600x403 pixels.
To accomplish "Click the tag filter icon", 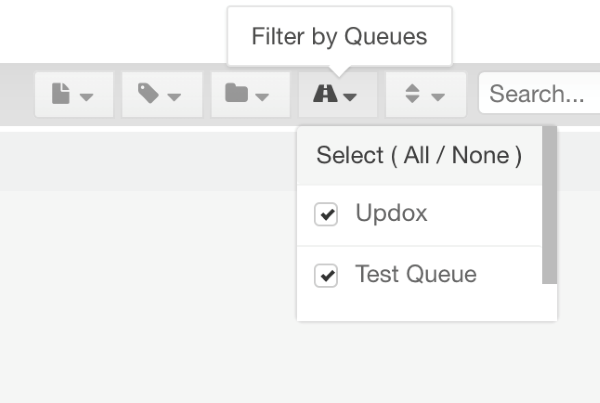I will (149, 94).
